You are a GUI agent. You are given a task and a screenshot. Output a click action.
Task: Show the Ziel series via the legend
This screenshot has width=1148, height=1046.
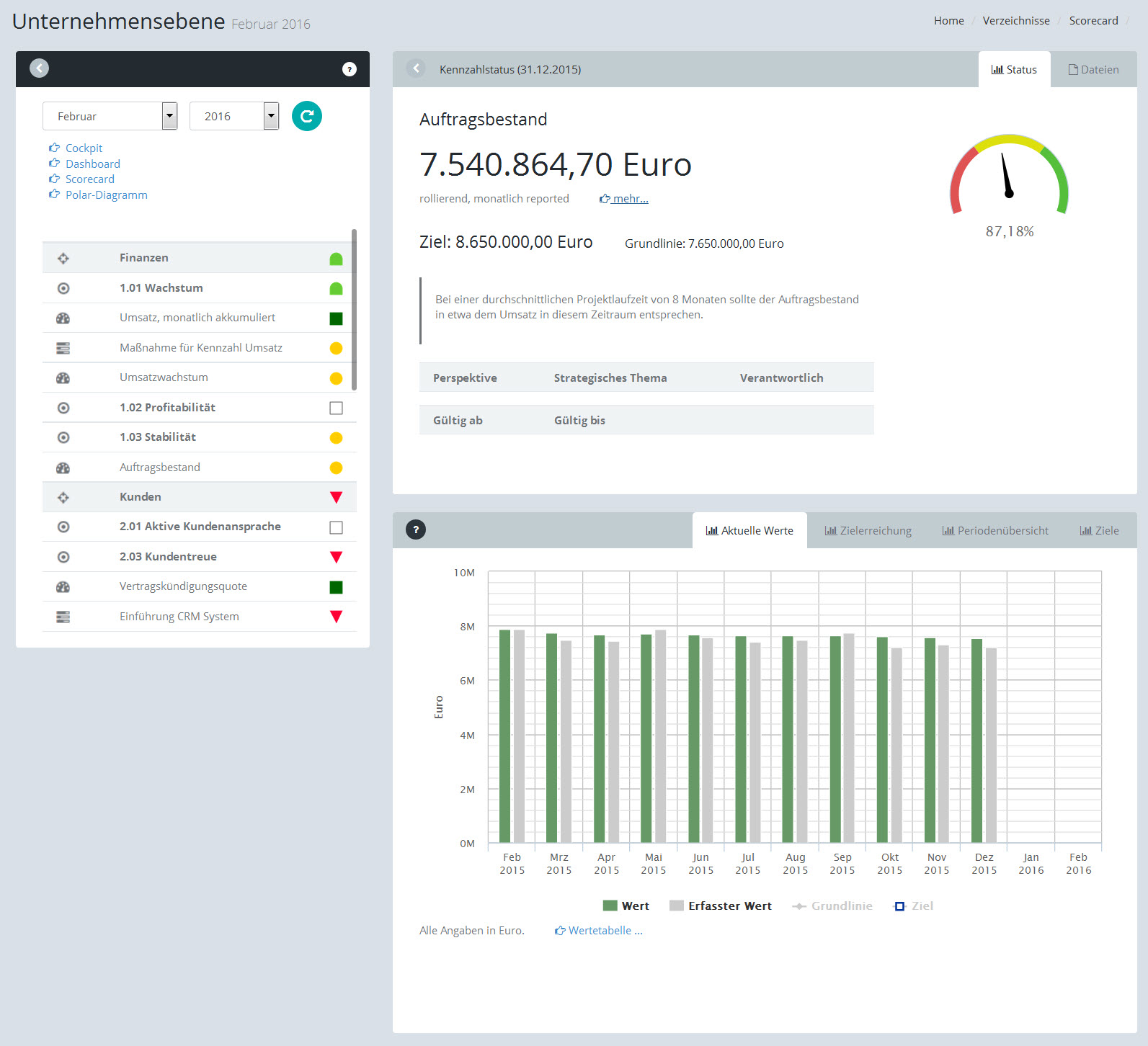coord(913,906)
